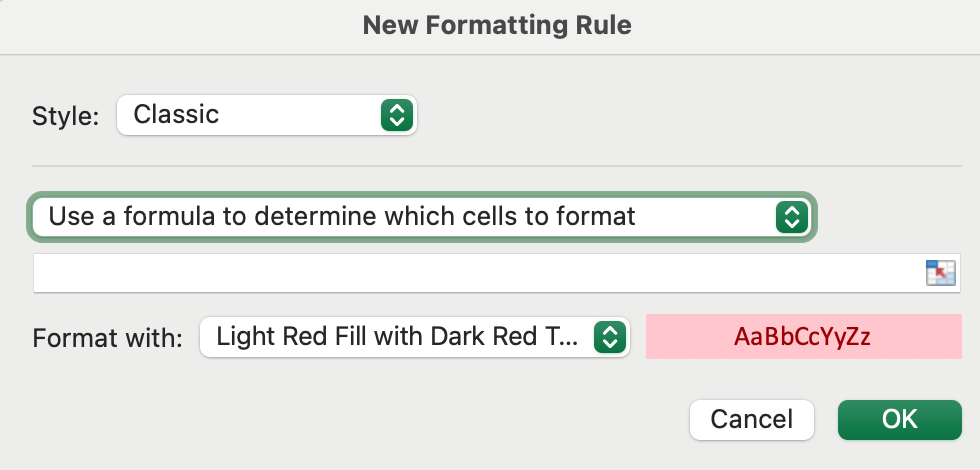The image size is (980, 470).
Task: Click the green arrows on Style popup
Action: coord(397,115)
